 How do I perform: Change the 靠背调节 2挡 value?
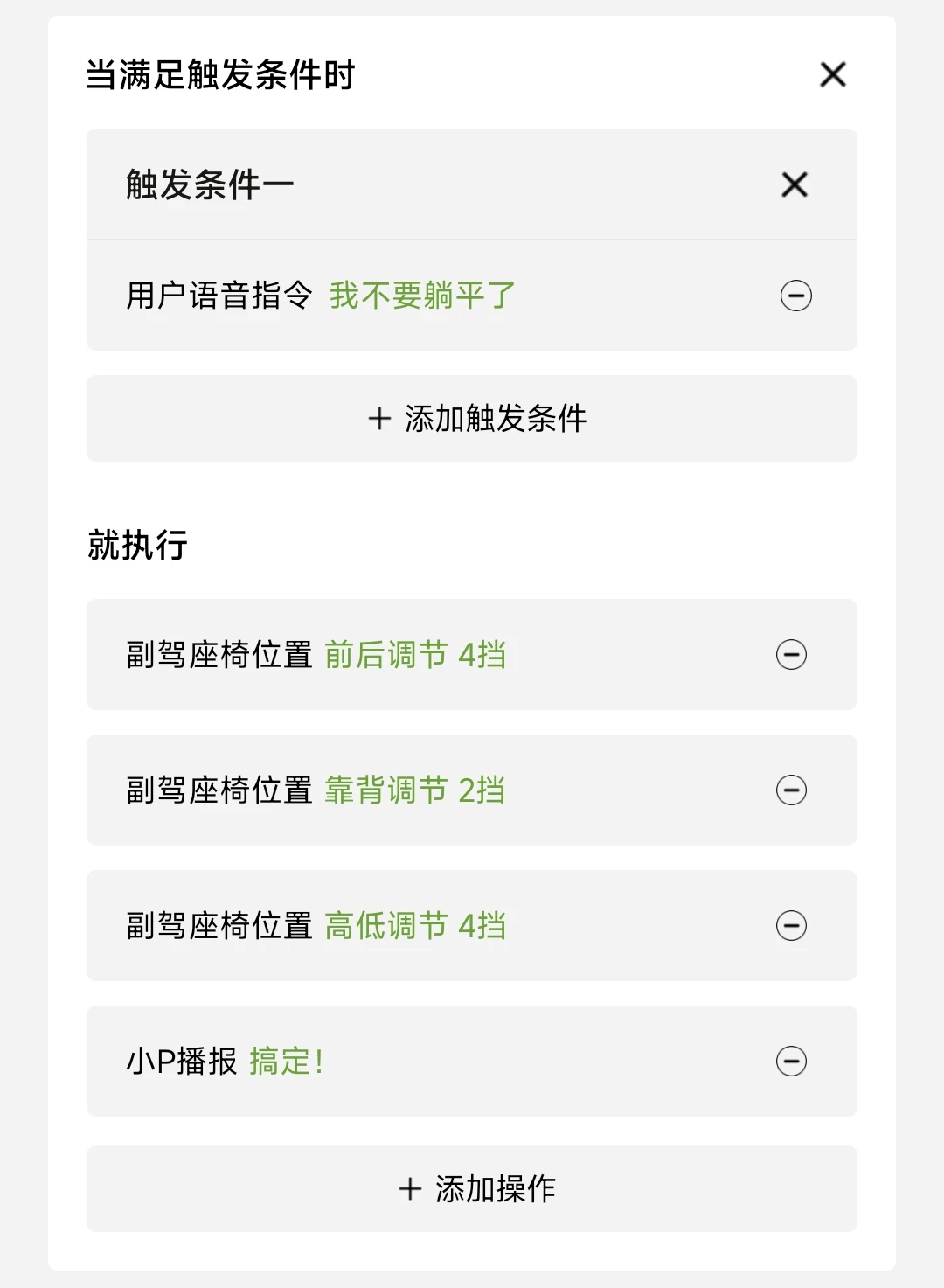pyautogui.click(x=415, y=790)
